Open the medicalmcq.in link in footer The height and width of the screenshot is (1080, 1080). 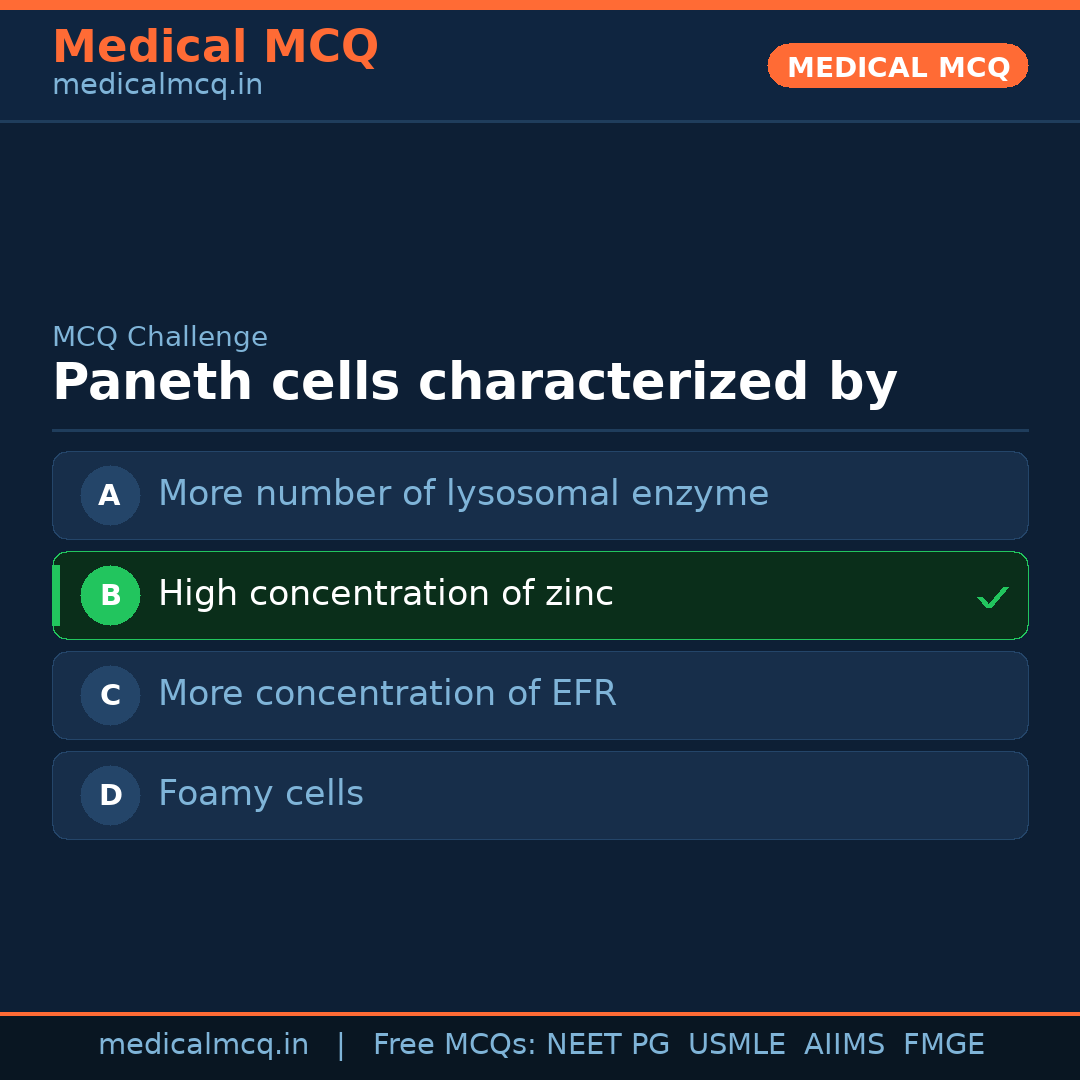click(x=203, y=1045)
